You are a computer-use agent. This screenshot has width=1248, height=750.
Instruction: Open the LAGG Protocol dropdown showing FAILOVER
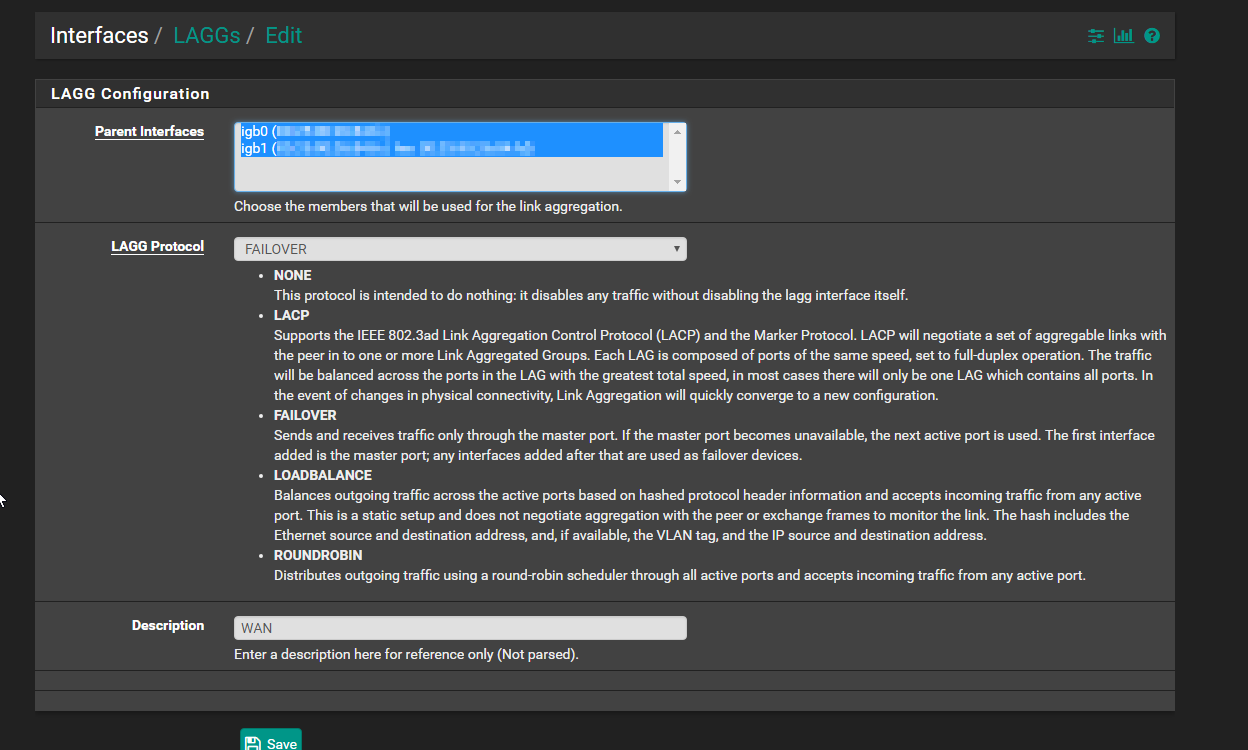[460, 249]
